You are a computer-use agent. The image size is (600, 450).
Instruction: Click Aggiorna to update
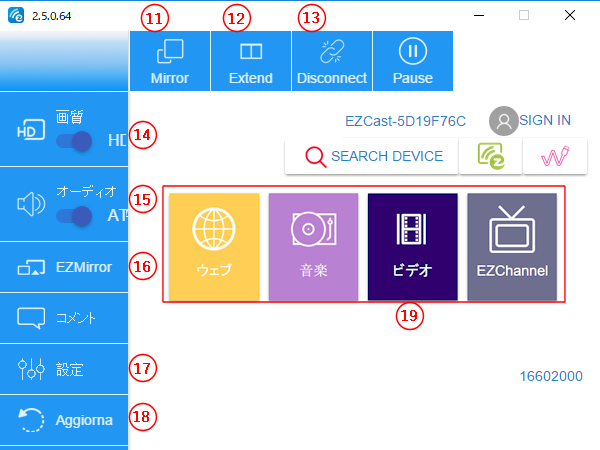tap(64, 420)
